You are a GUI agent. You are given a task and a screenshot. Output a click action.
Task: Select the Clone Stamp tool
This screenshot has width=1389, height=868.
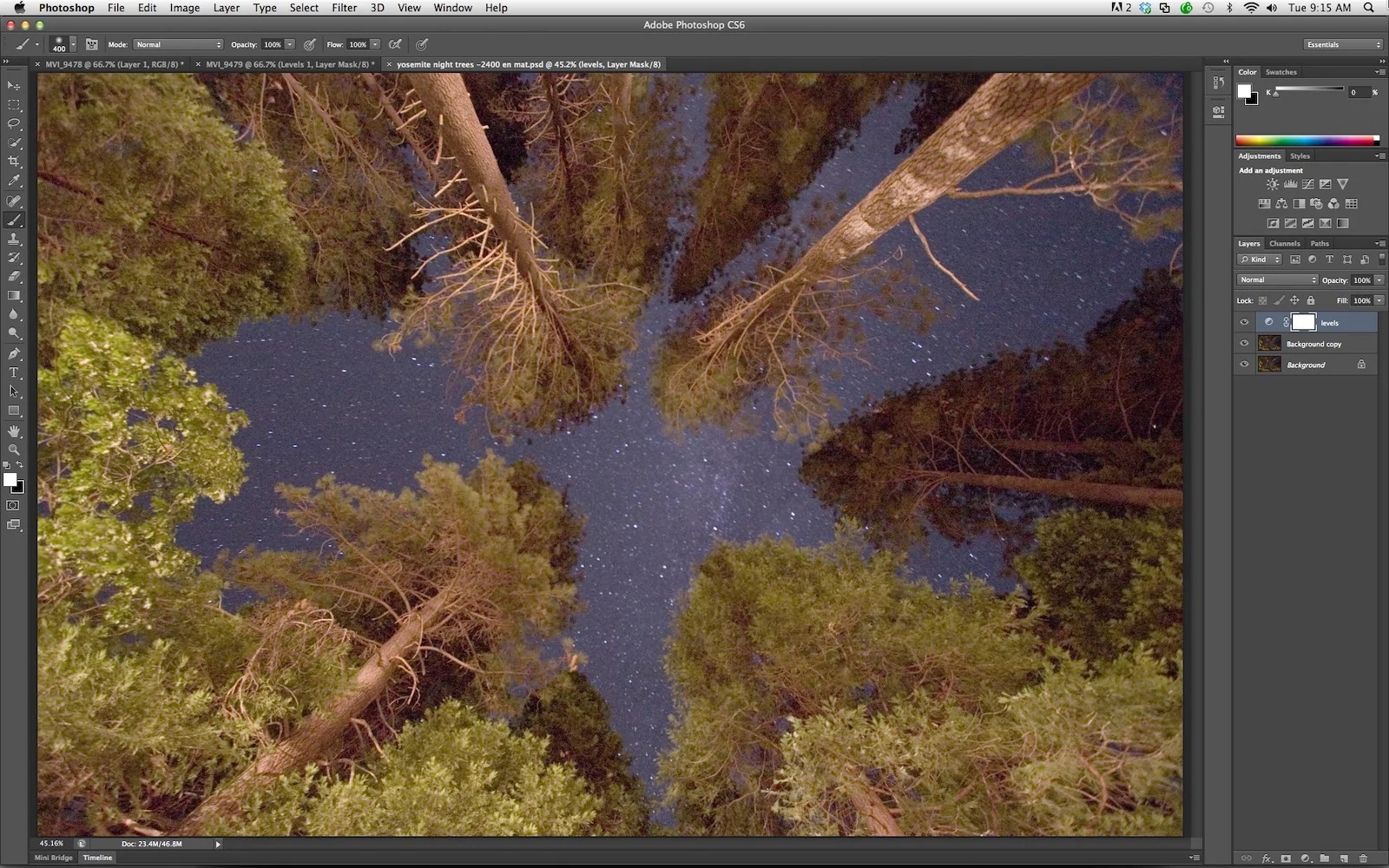click(x=14, y=239)
